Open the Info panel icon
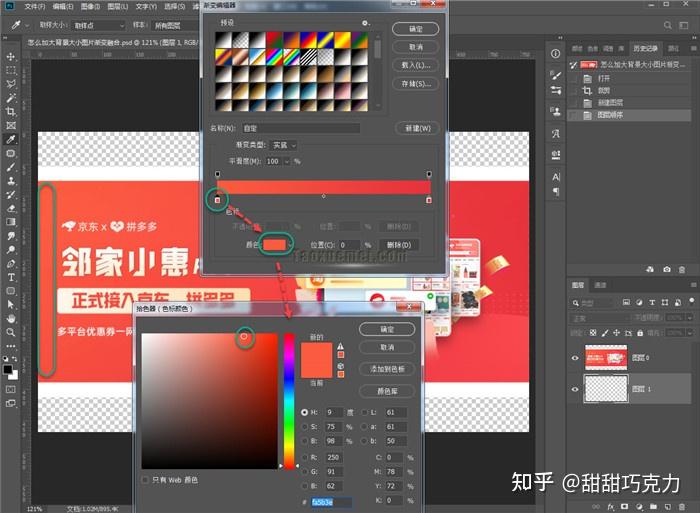Viewport: 700px width, 513px height. (x=555, y=54)
